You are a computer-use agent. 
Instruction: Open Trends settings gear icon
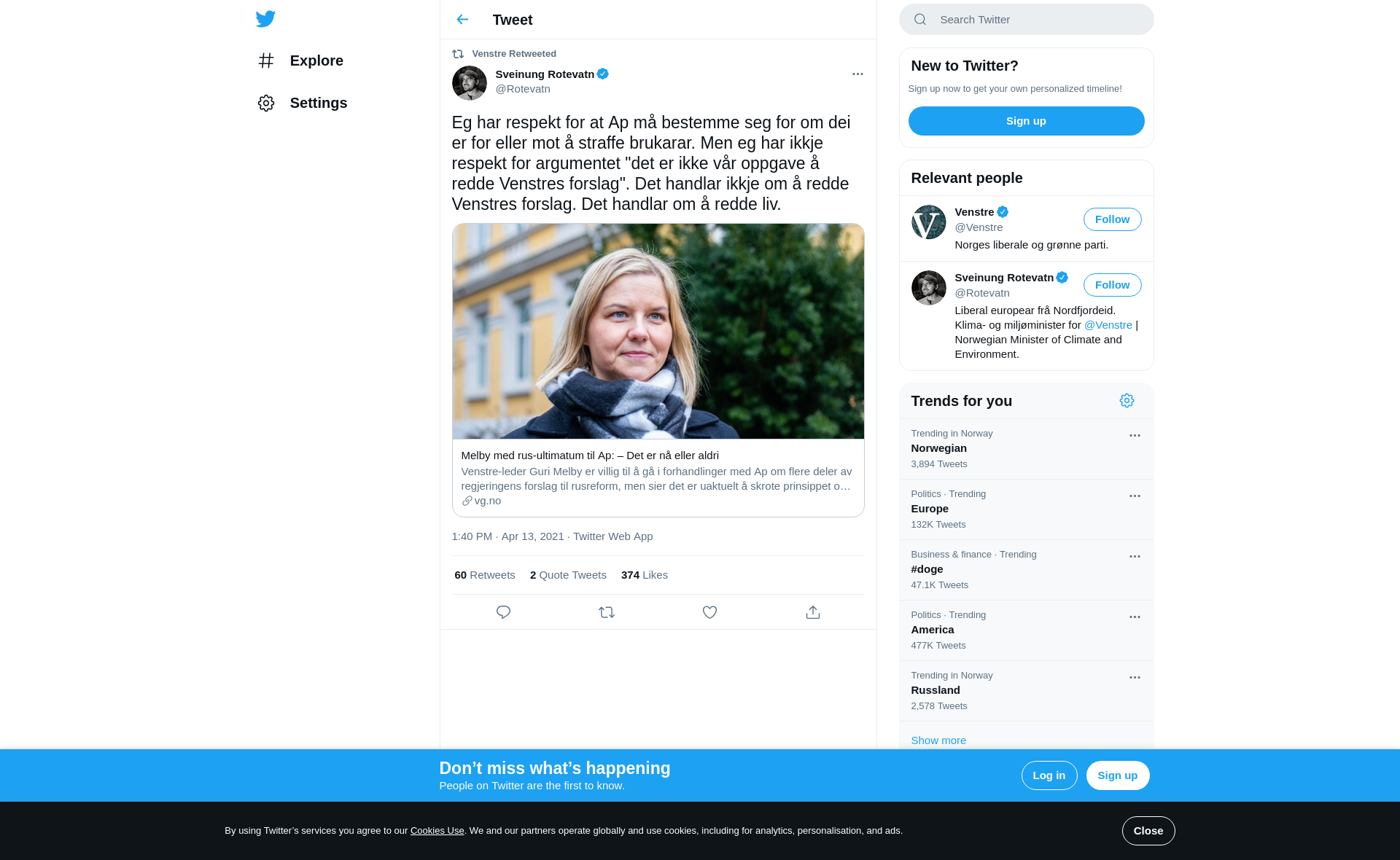tap(1127, 401)
